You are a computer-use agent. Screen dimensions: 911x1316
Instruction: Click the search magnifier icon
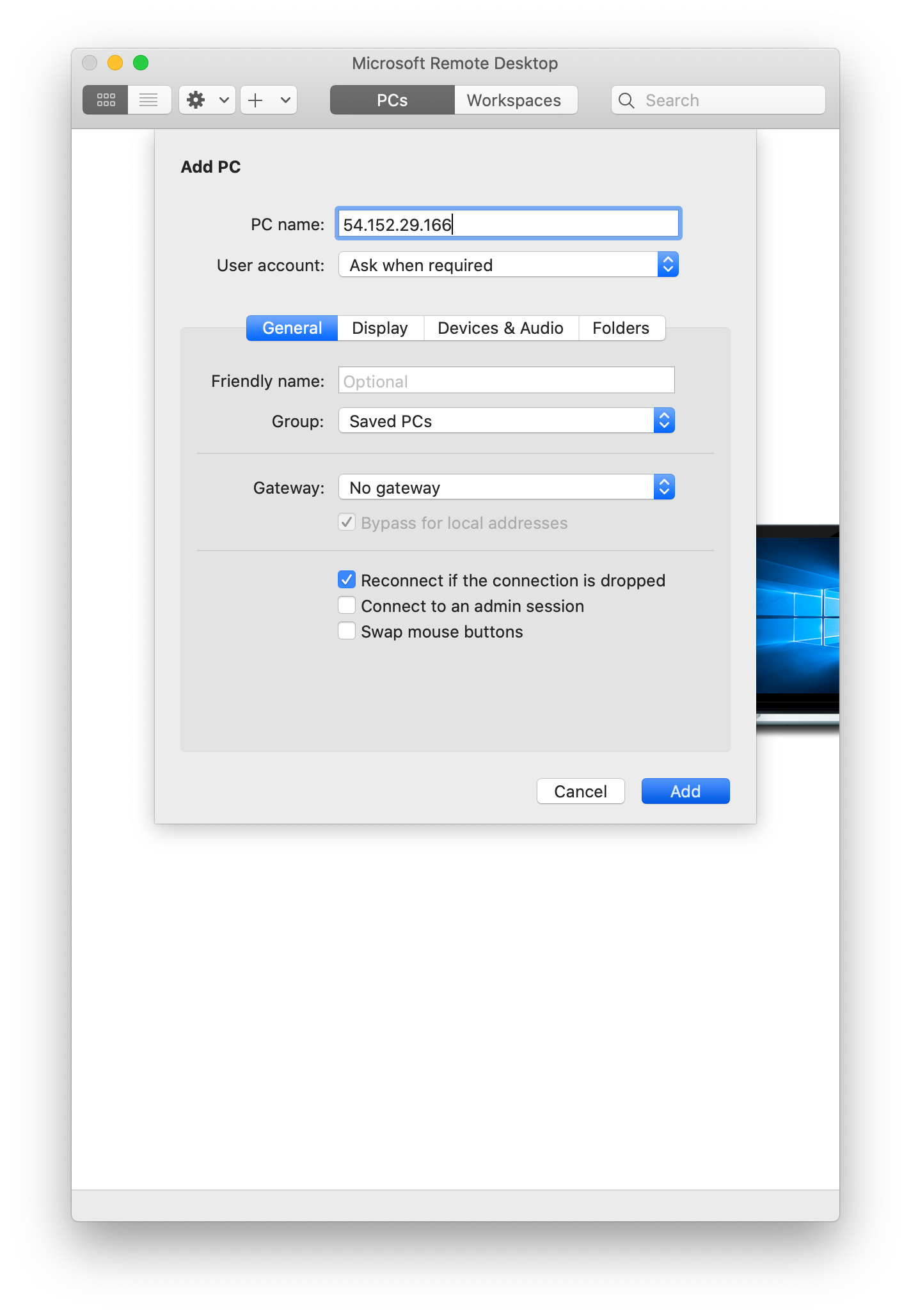coord(627,100)
